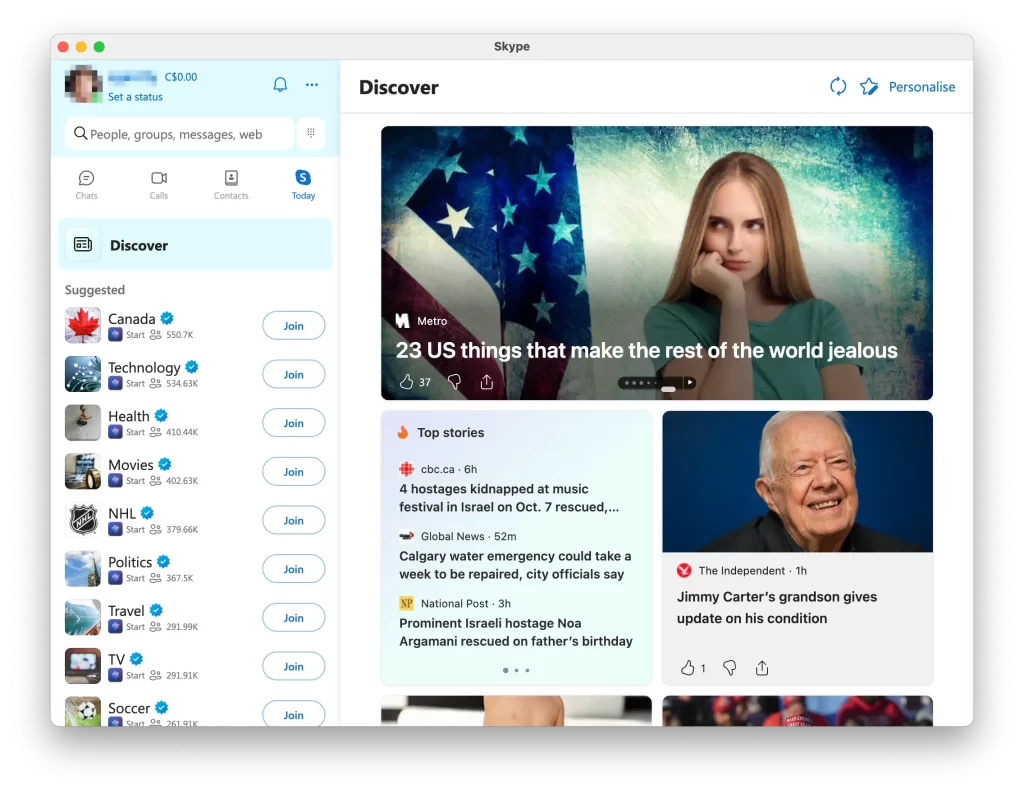
Task: Switch to the Calls tab
Action: point(159,185)
